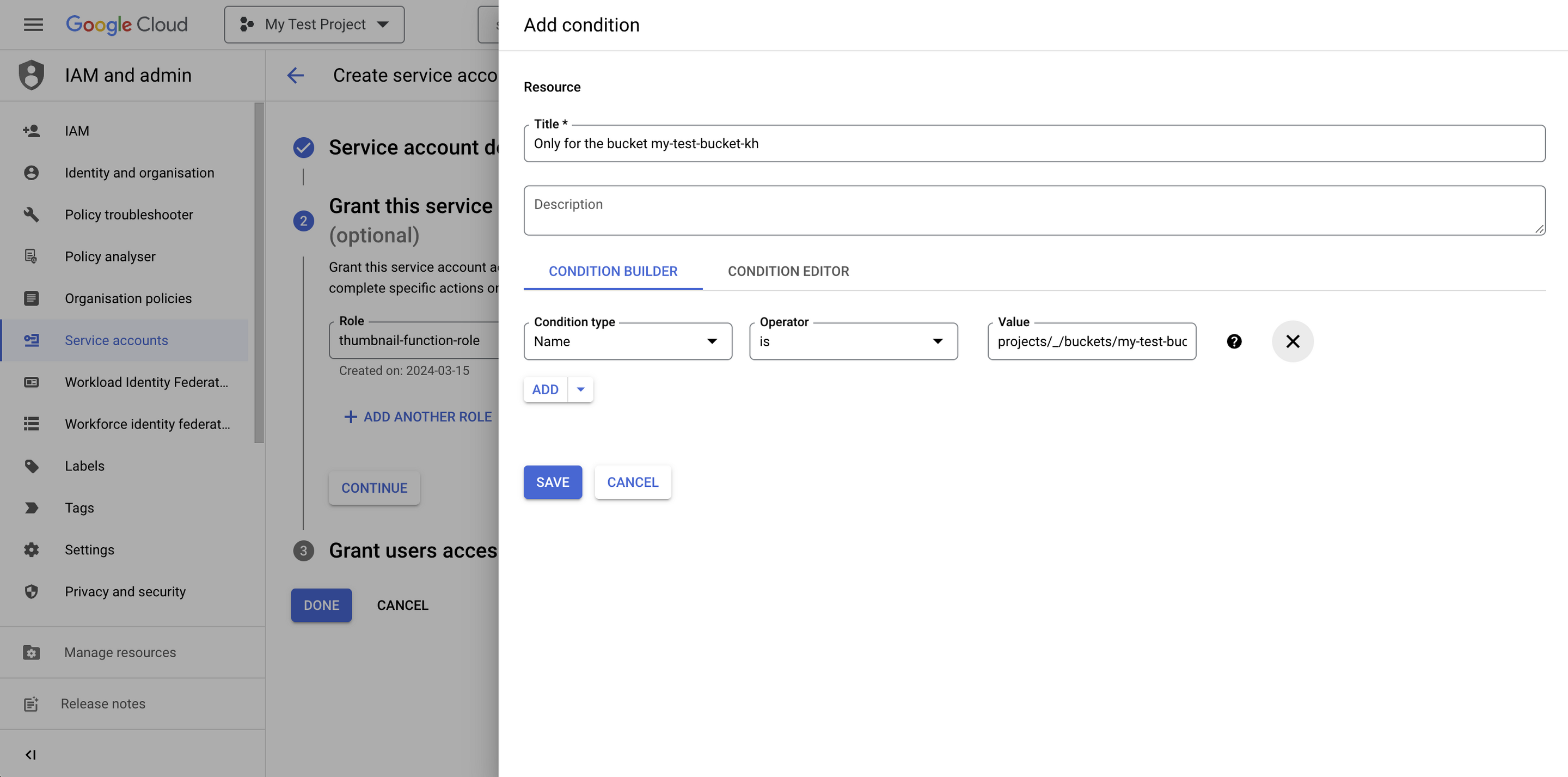Expand the ADD button dropdown arrow
This screenshot has width=1568, height=777.
[581, 390]
